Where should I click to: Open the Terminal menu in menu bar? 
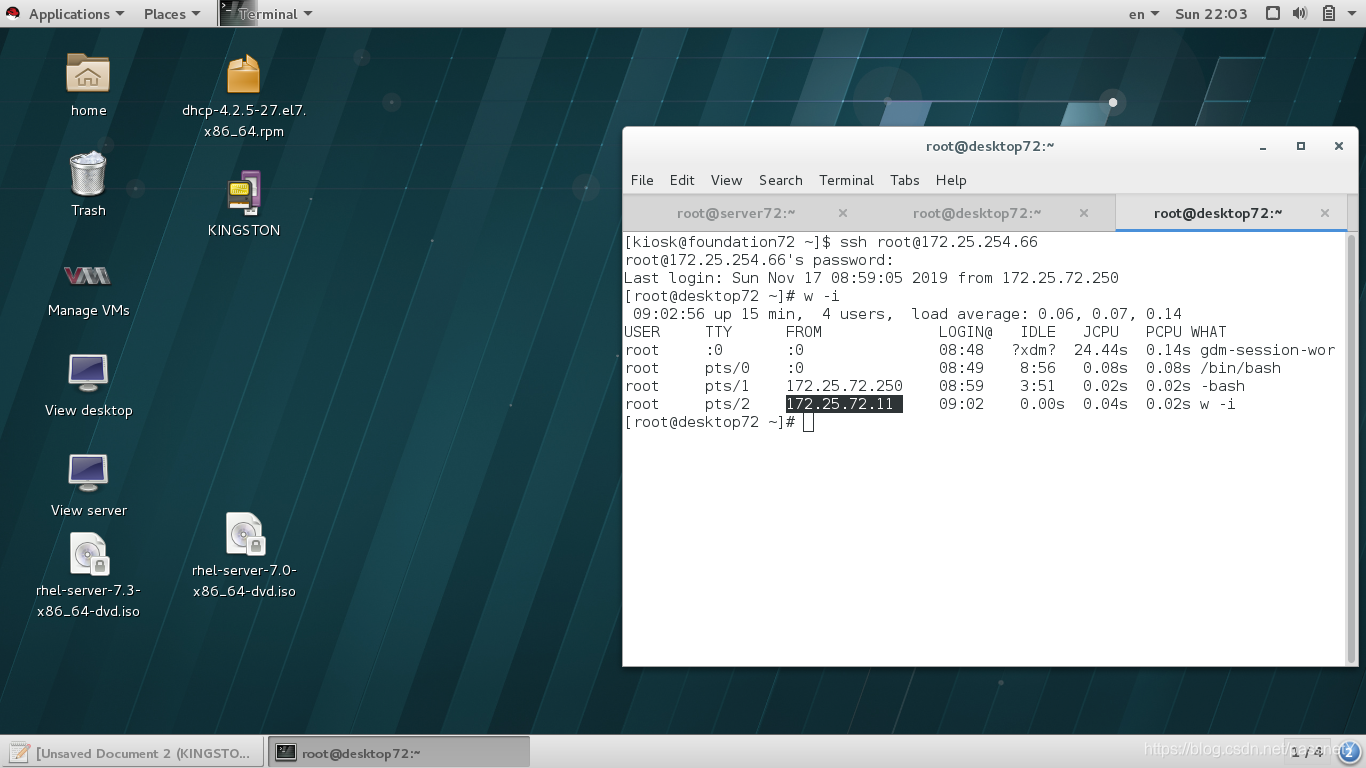pyautogui.click(x=846, y=180)
